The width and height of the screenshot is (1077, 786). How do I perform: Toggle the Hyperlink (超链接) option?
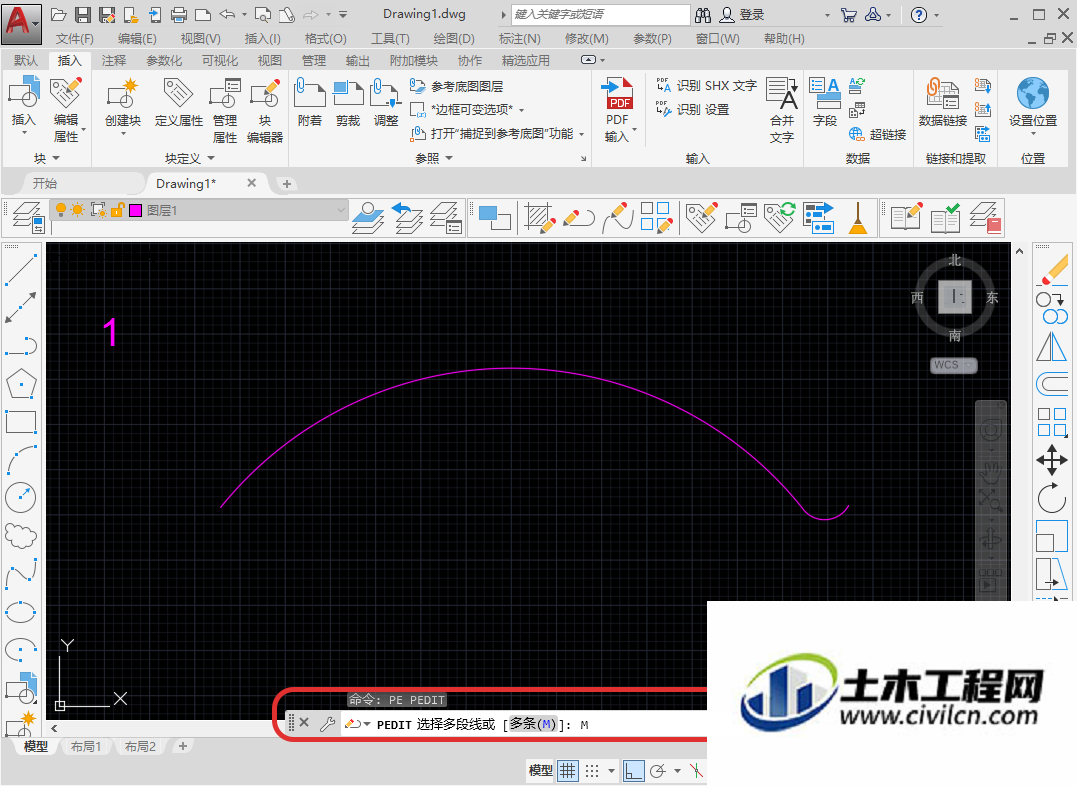[x=878, y=134]
